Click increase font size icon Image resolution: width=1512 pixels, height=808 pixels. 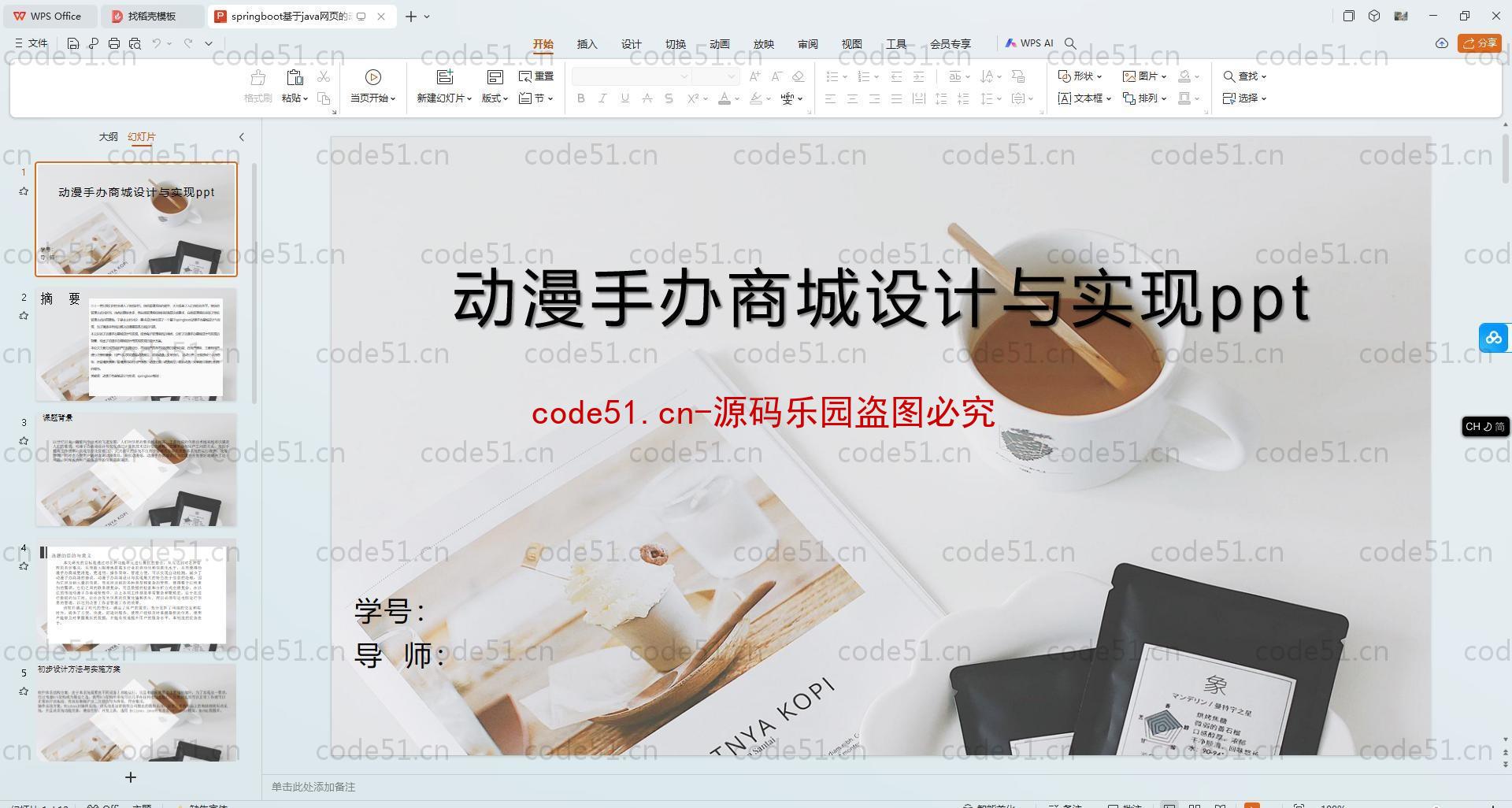(x=755, y=76)
